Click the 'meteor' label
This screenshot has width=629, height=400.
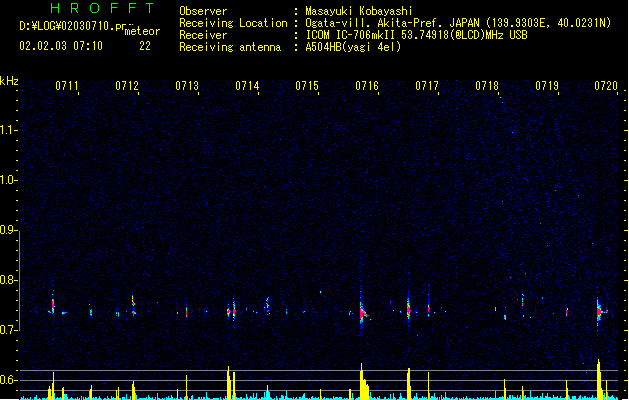coord(142,31)
